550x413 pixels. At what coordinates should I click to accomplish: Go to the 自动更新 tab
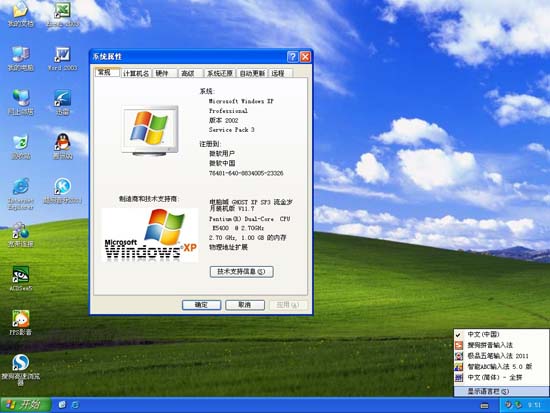point(252,73)
